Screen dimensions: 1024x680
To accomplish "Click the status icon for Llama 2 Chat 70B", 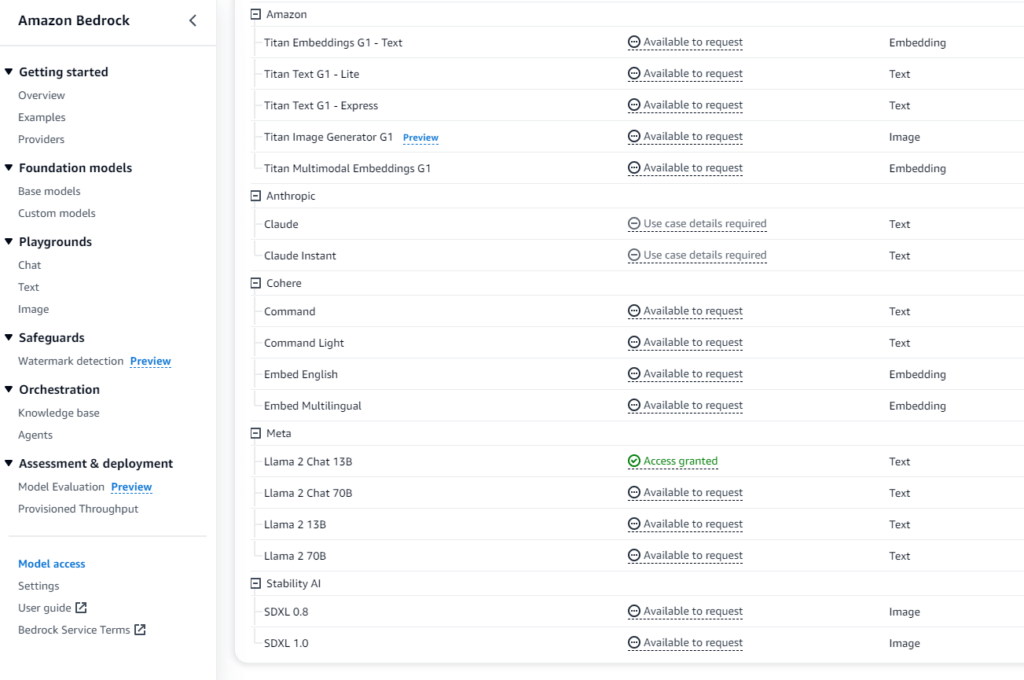I will tap(633, 493).
